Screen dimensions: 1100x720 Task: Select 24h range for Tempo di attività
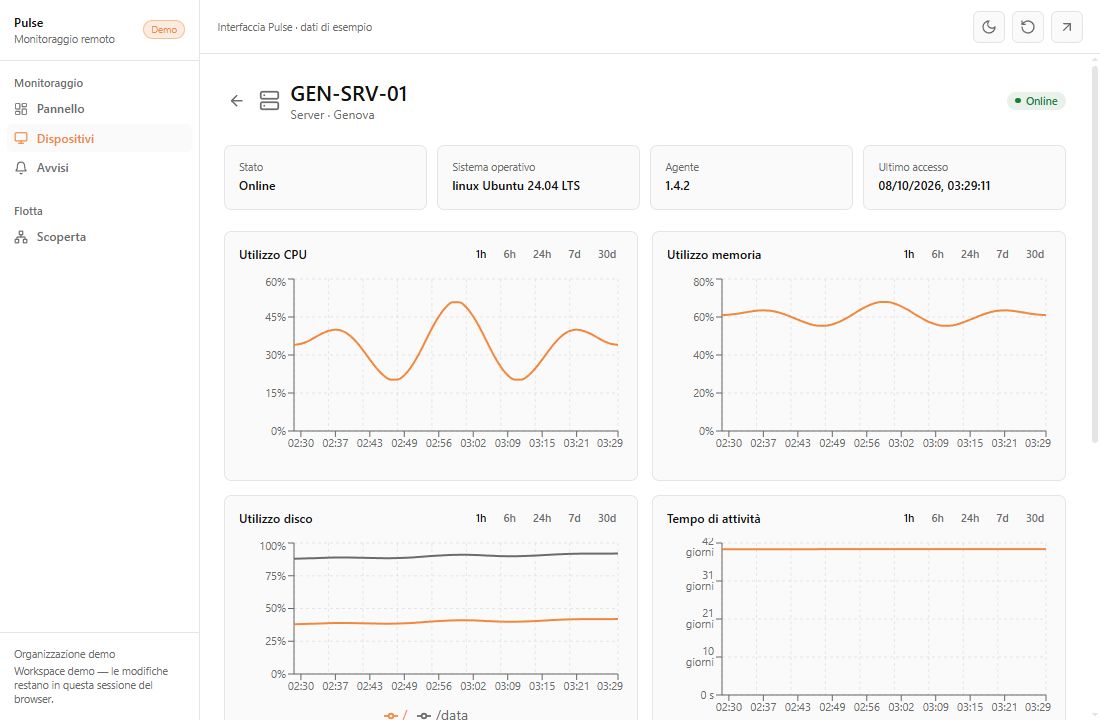point(970,518)
